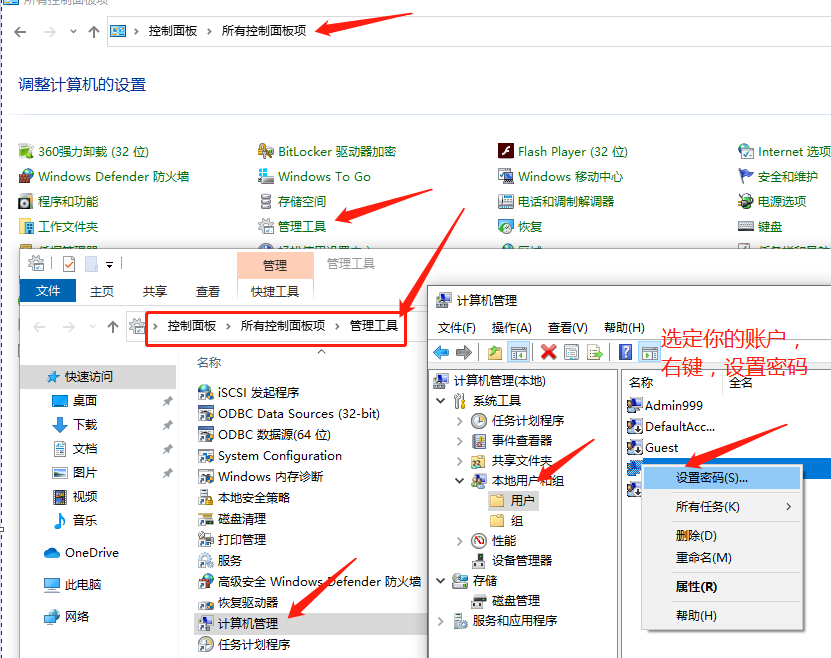Click the Control Panel back navigation arrow
Image resolution: width=831 pixels, height=658 pixels.
[20, 32]
